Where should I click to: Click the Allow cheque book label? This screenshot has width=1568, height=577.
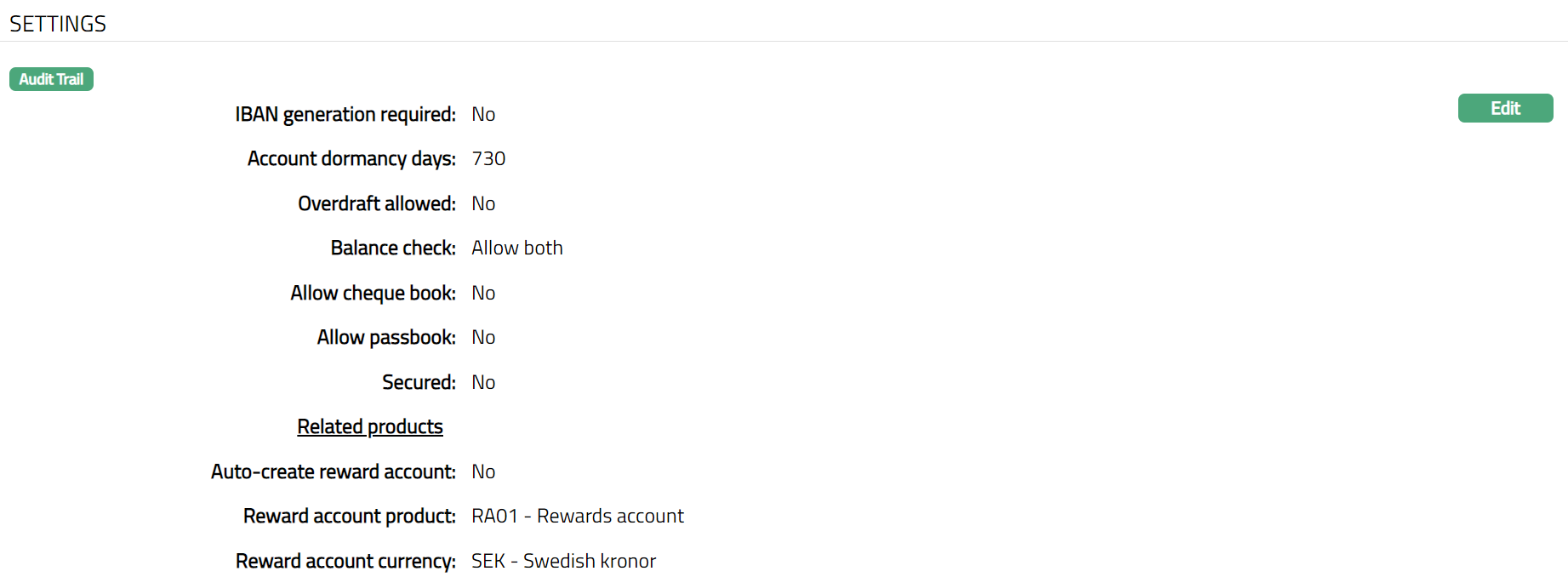[x=373, y=293]
